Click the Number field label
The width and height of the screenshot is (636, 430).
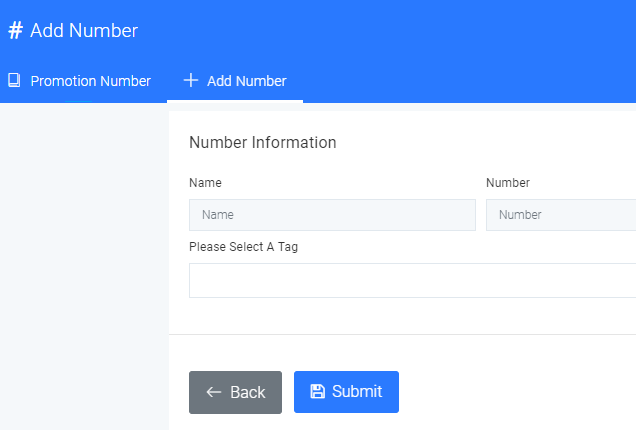[x=508, y=183]
